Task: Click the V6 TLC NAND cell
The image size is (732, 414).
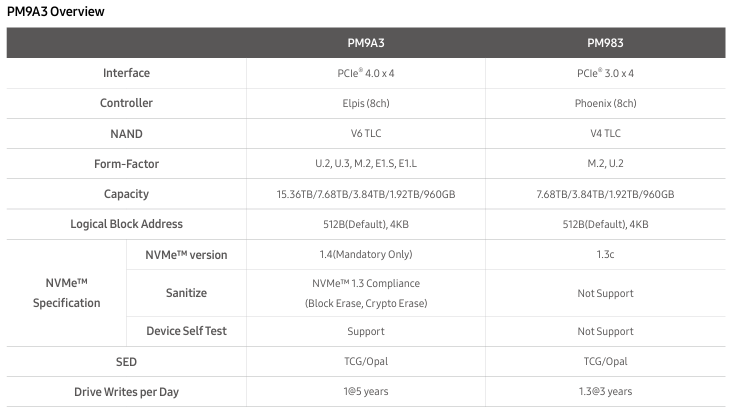Action: pos(366,133)
